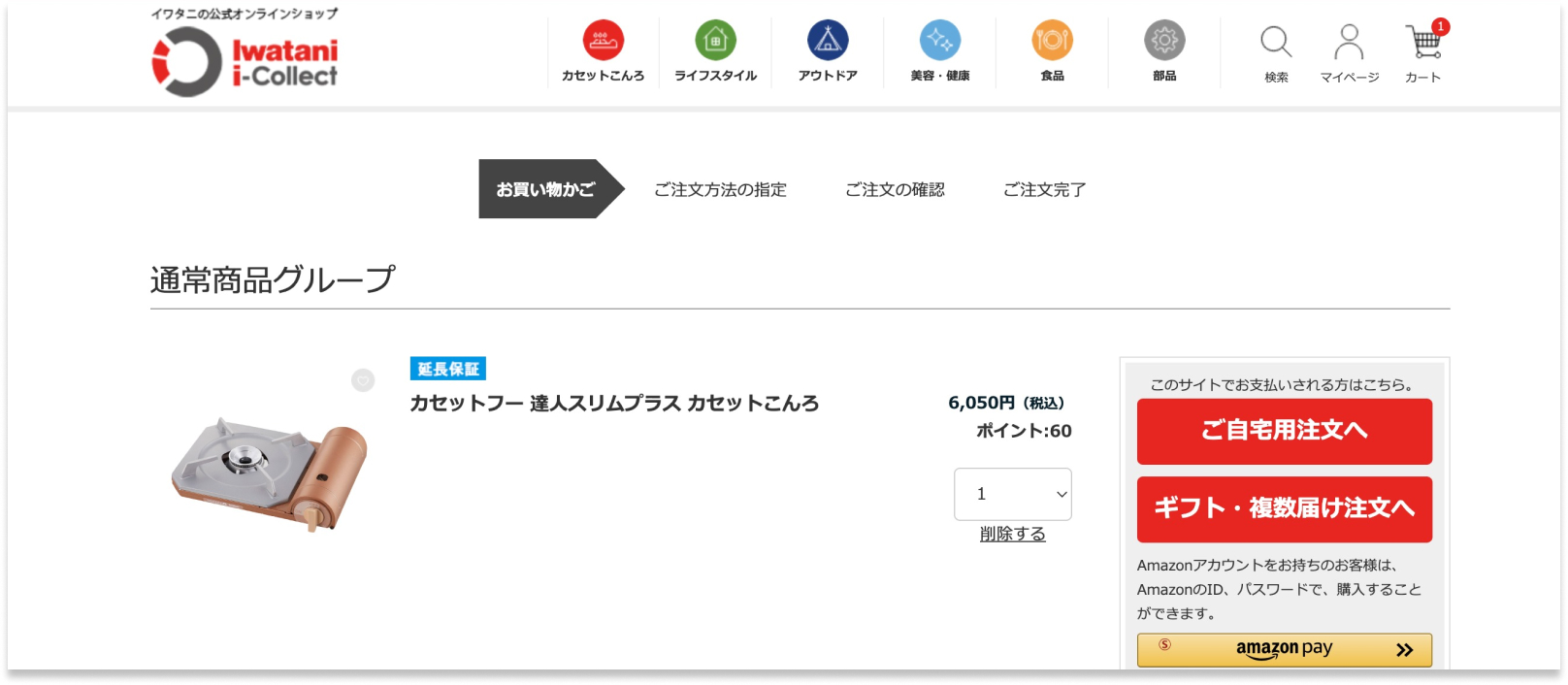Open the quantity dropdown showing 1
1568x685 pixels.
pos(1012,494)
